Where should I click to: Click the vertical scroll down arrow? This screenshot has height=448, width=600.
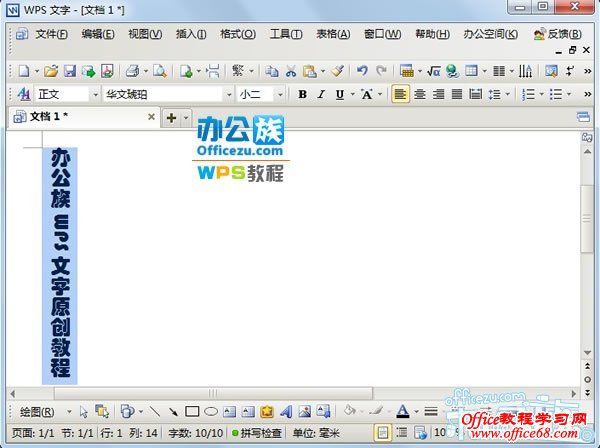[587, 353]
